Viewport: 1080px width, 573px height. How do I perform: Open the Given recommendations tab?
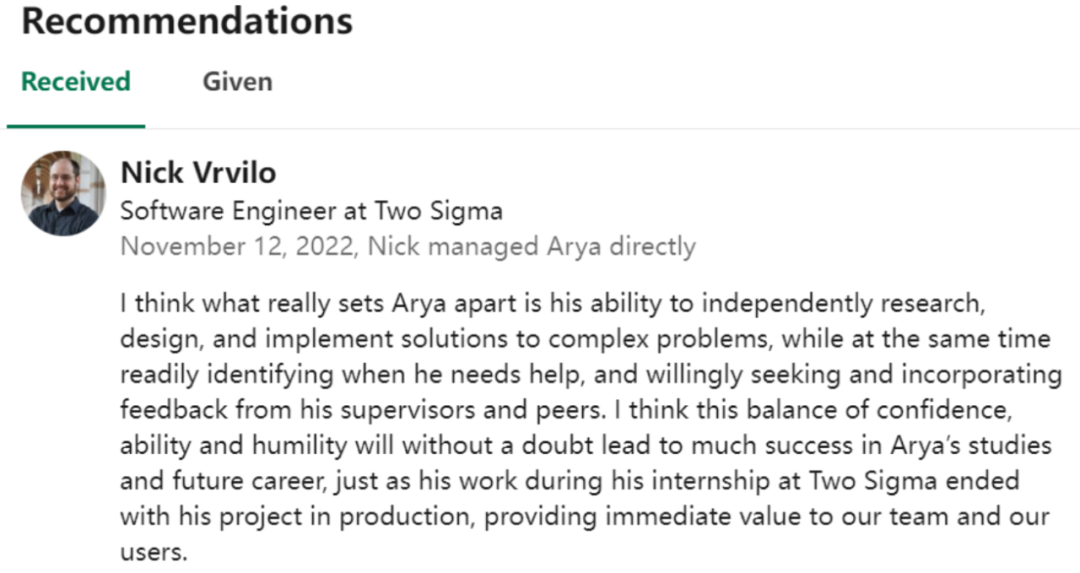point(238,81)
